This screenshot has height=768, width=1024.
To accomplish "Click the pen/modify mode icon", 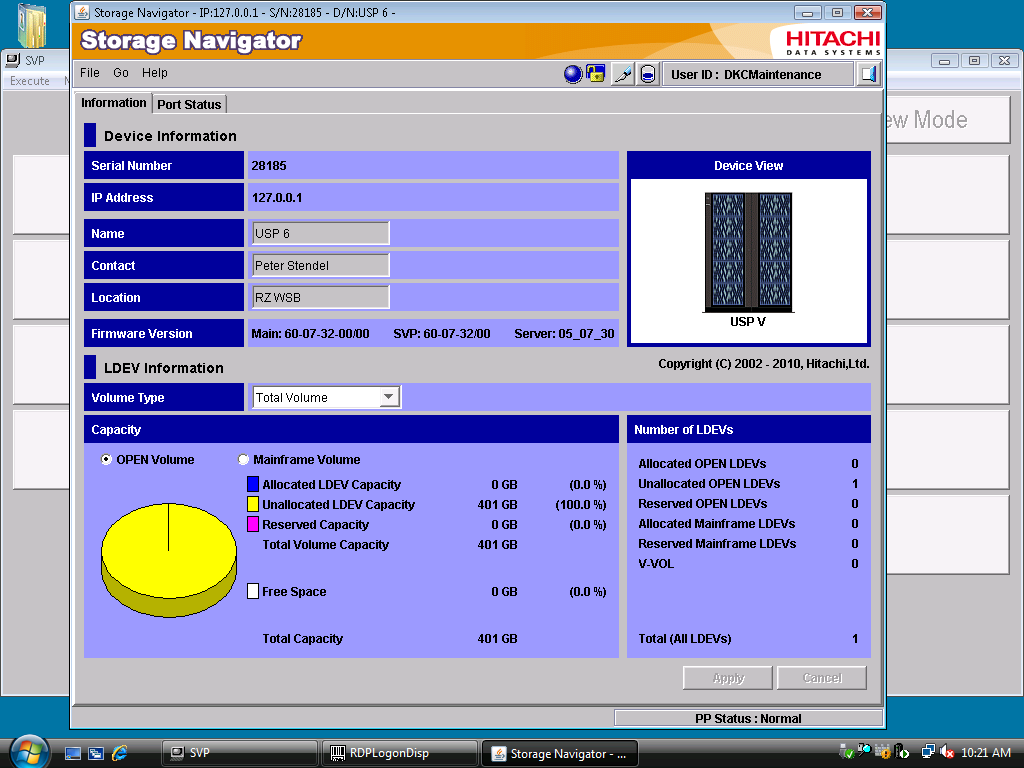I will point(623,74).
